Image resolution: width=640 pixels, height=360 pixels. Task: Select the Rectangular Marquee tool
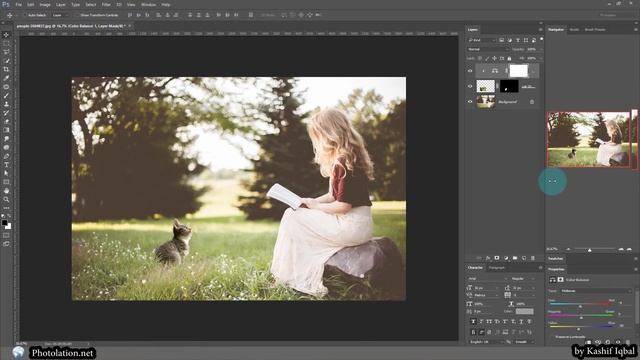coord(6,43)
